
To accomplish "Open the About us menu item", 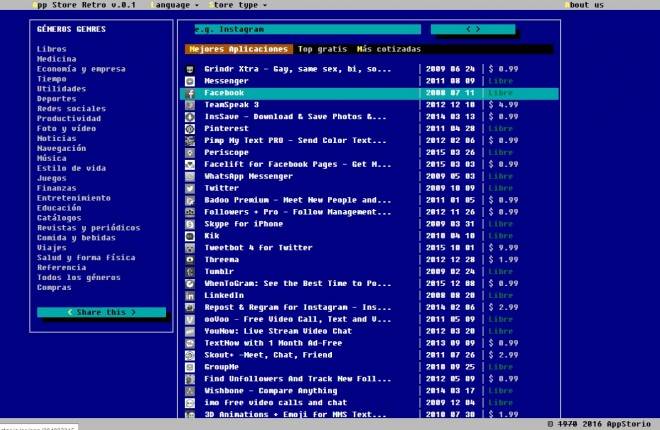I will (584, 5).
